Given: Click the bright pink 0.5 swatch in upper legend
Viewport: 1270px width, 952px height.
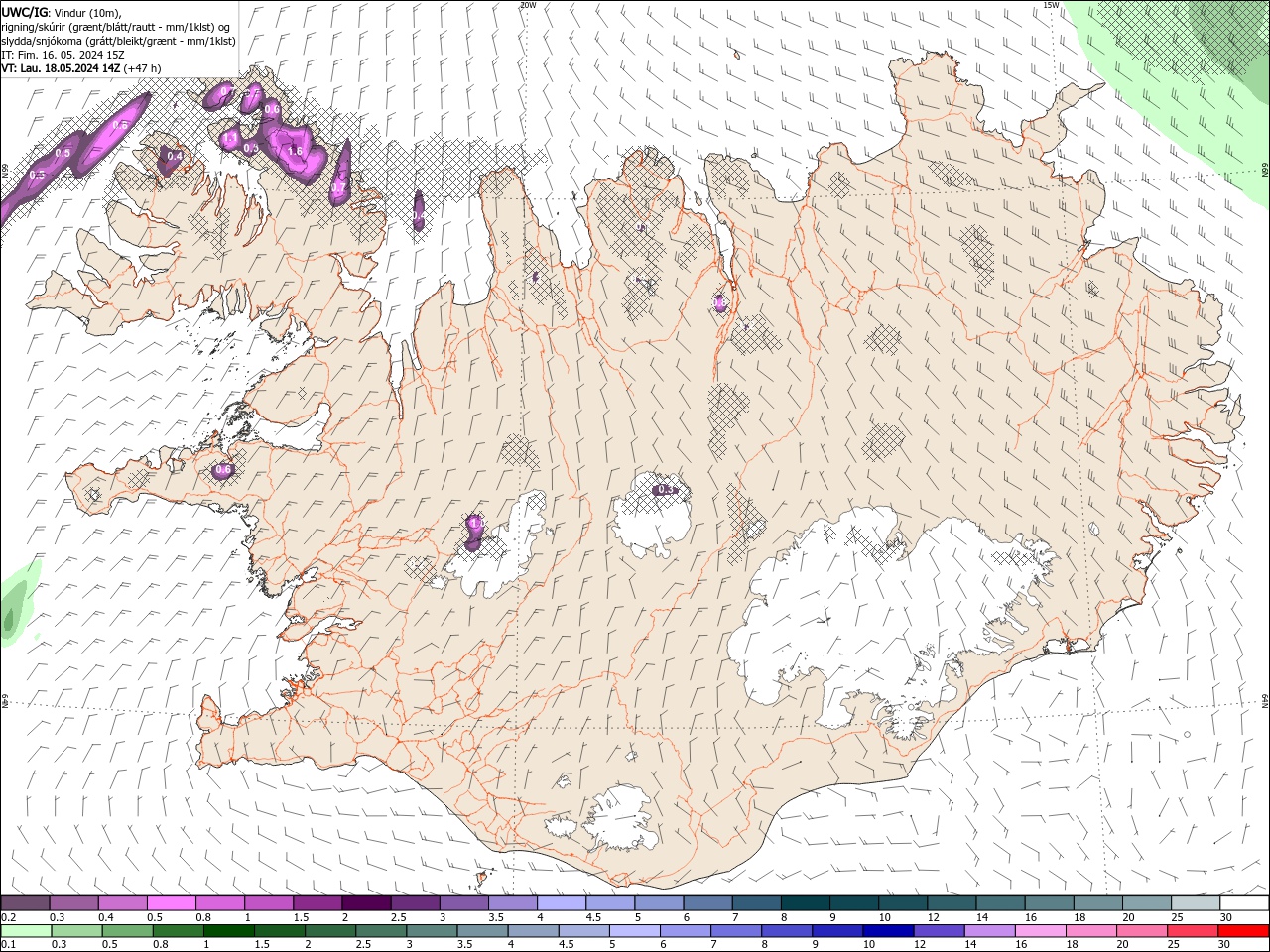Looking at the screenshot, I should pyautogui.click(x=171, y=903).
